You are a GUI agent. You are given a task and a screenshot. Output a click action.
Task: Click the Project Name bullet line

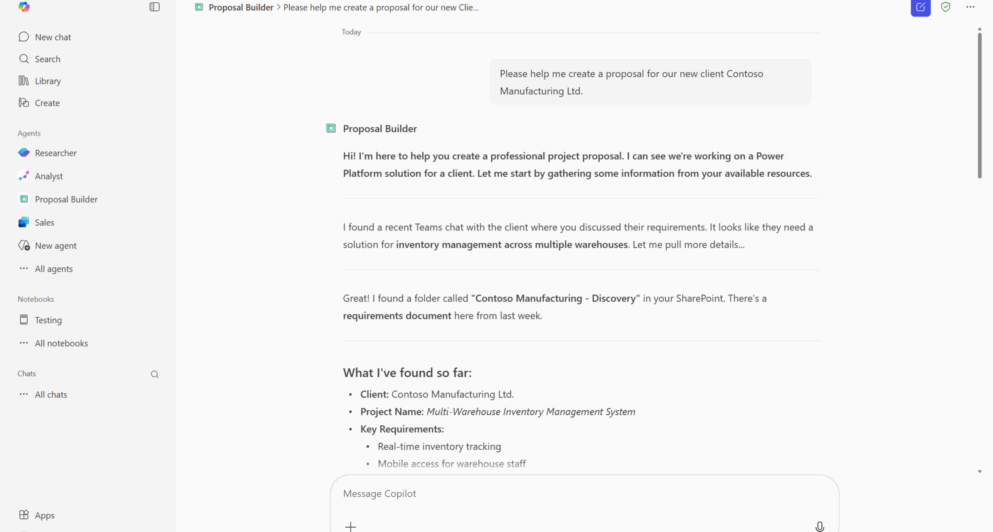point(498,412)
